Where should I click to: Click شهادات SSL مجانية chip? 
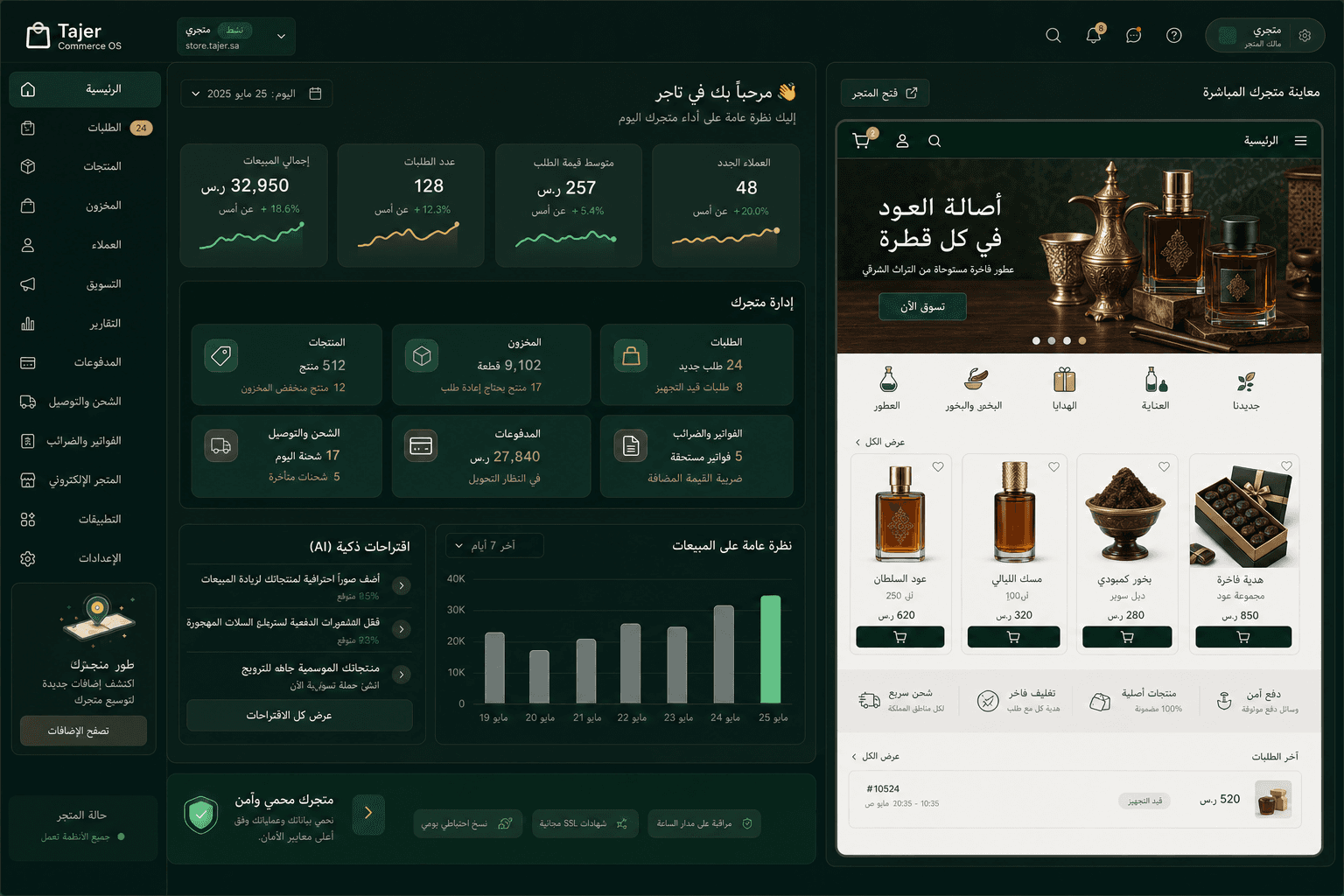[584, 823]
